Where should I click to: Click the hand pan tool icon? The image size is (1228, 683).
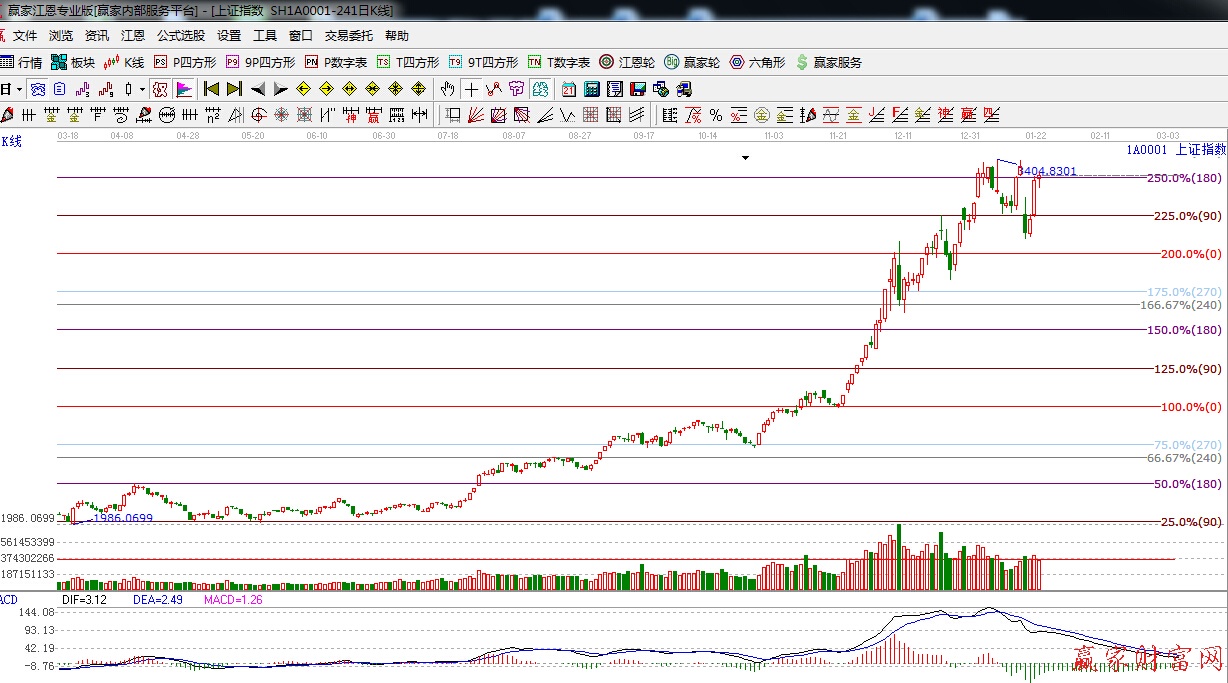click(x=448, y=89)
